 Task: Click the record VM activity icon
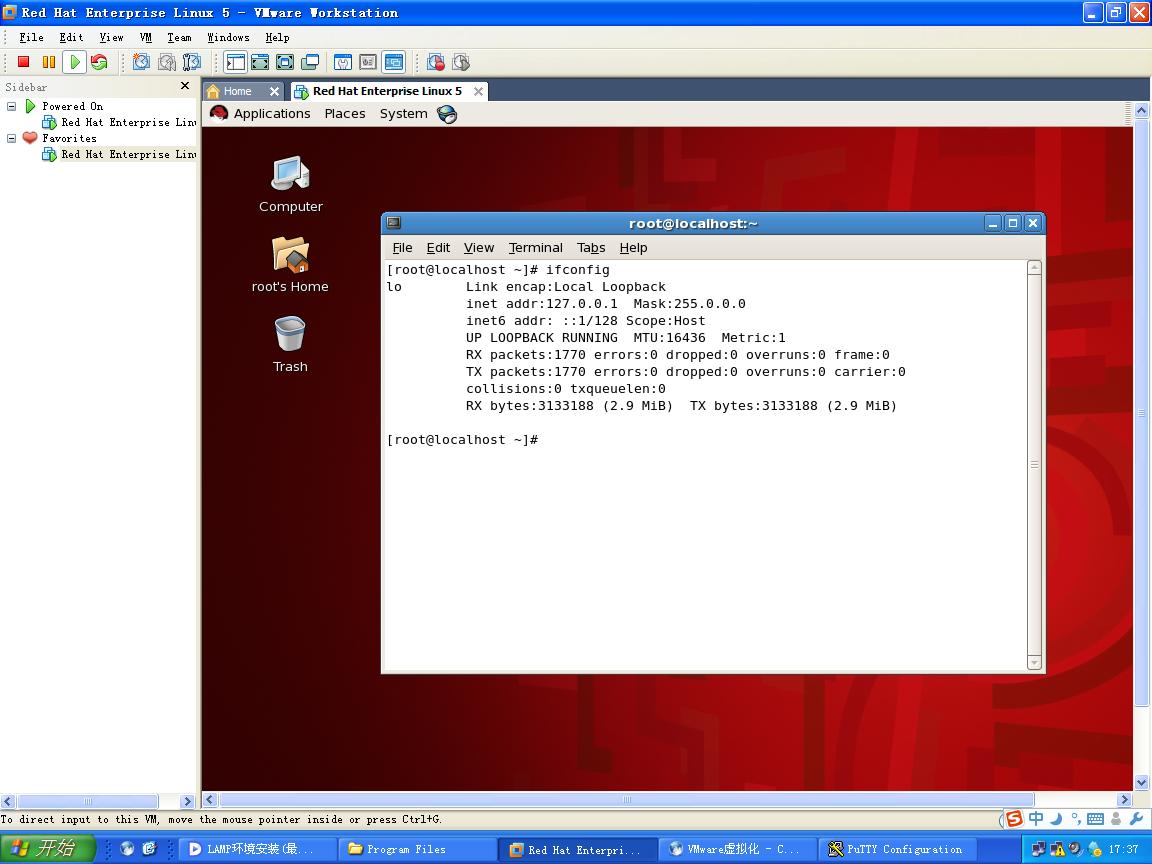pos(436,62)
